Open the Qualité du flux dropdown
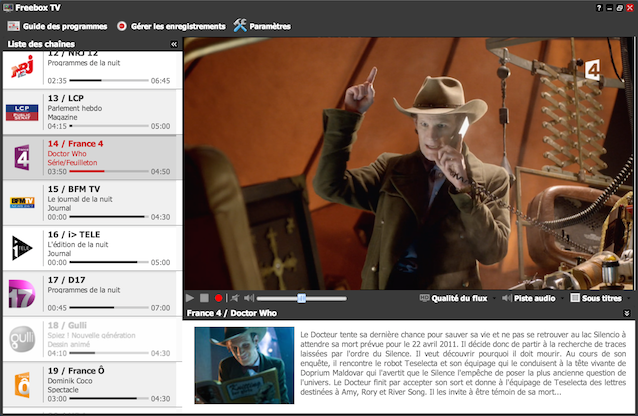638x416 pixels. (x=457, y=298)
